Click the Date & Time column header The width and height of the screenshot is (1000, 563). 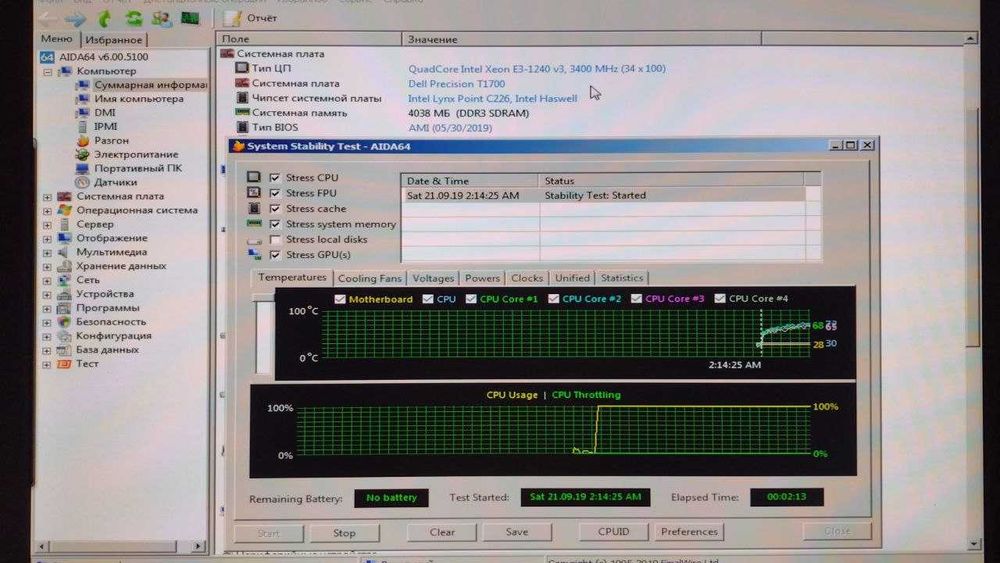coord(469,180)
